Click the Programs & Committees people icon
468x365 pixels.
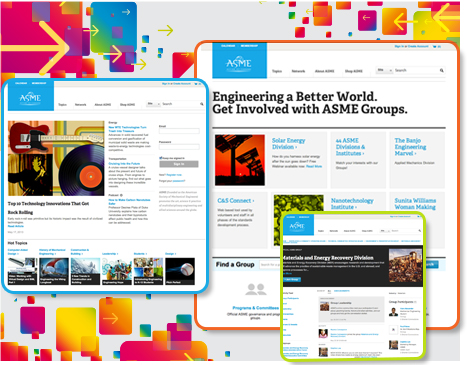(256, 289)
